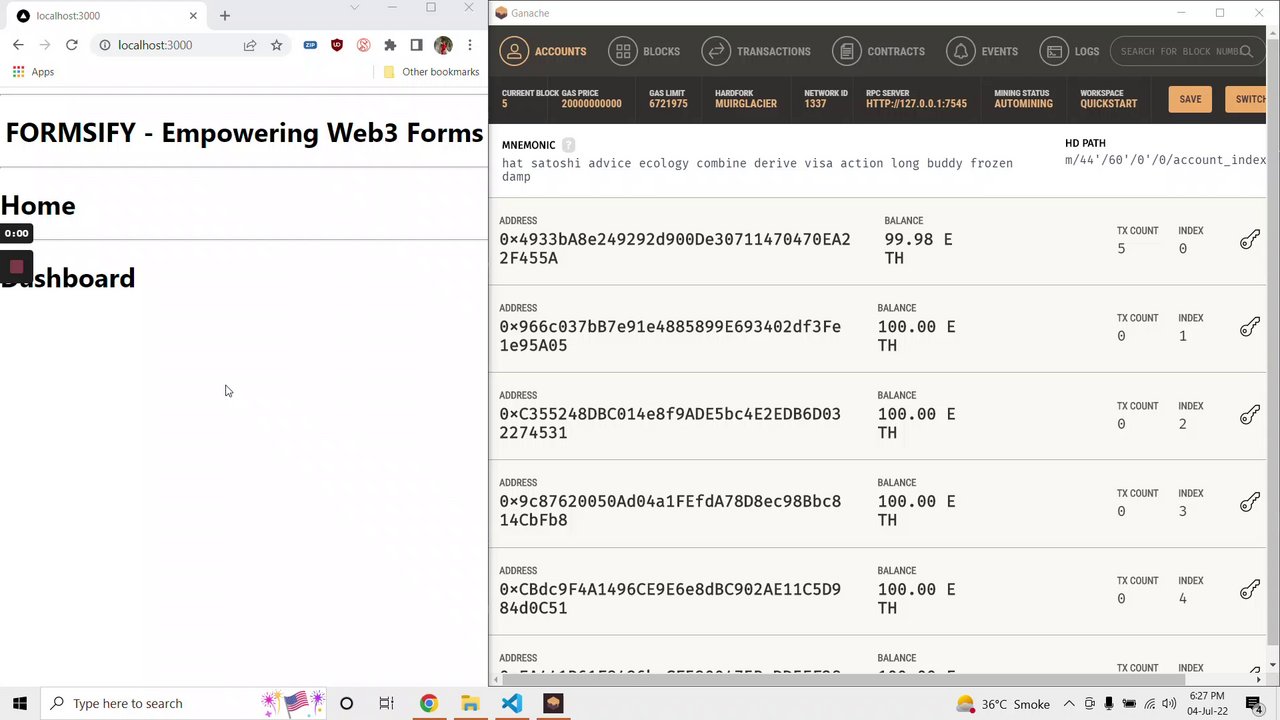Save the Ganache workspace
The height and width of the screenshot is (720, 1280).
pos(1190,99)
